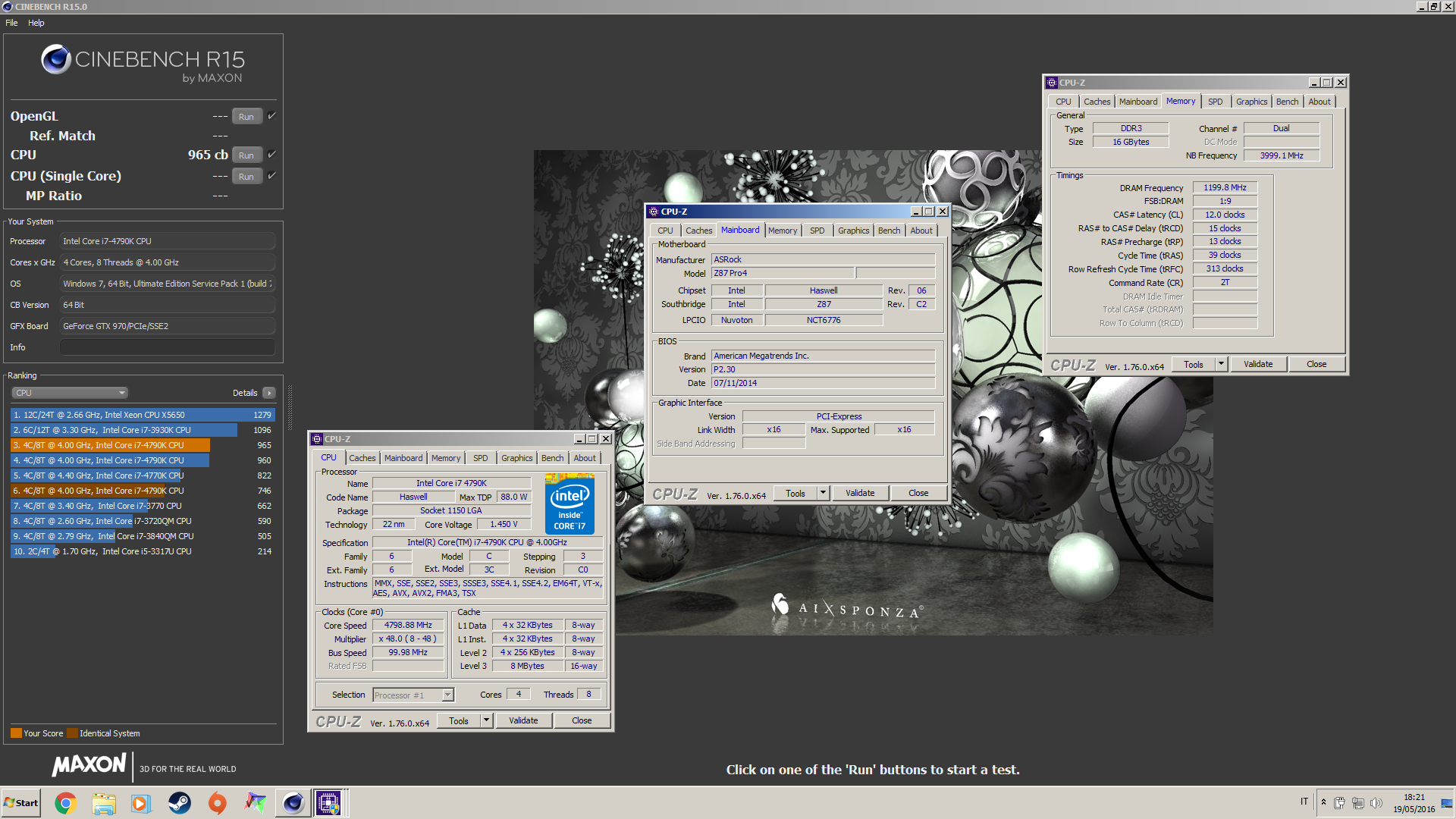Click the DRAM Frequency value 1199.8 MHz
1456x819 pixels.
(1225, 187)
